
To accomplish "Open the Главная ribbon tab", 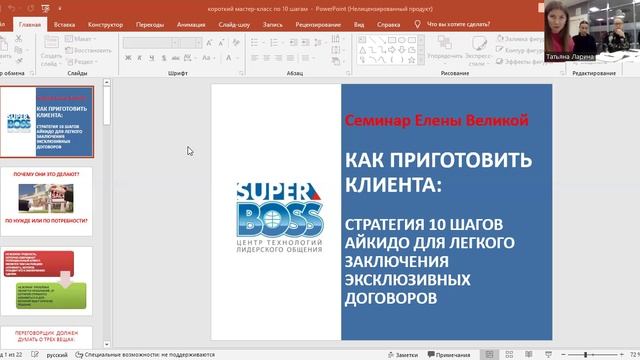I will 30,24.
